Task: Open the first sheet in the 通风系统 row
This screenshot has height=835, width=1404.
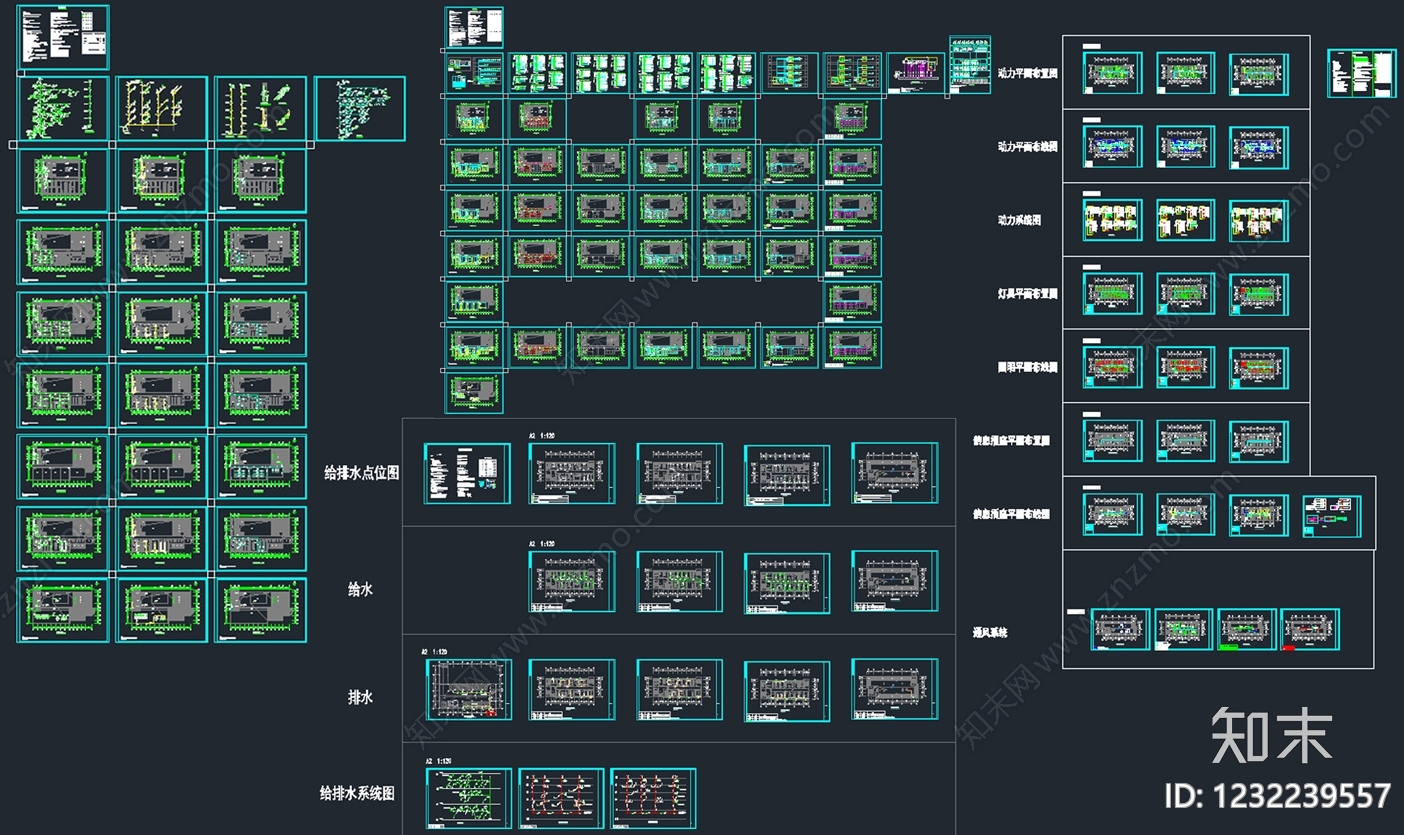Action: [1120, 630]
